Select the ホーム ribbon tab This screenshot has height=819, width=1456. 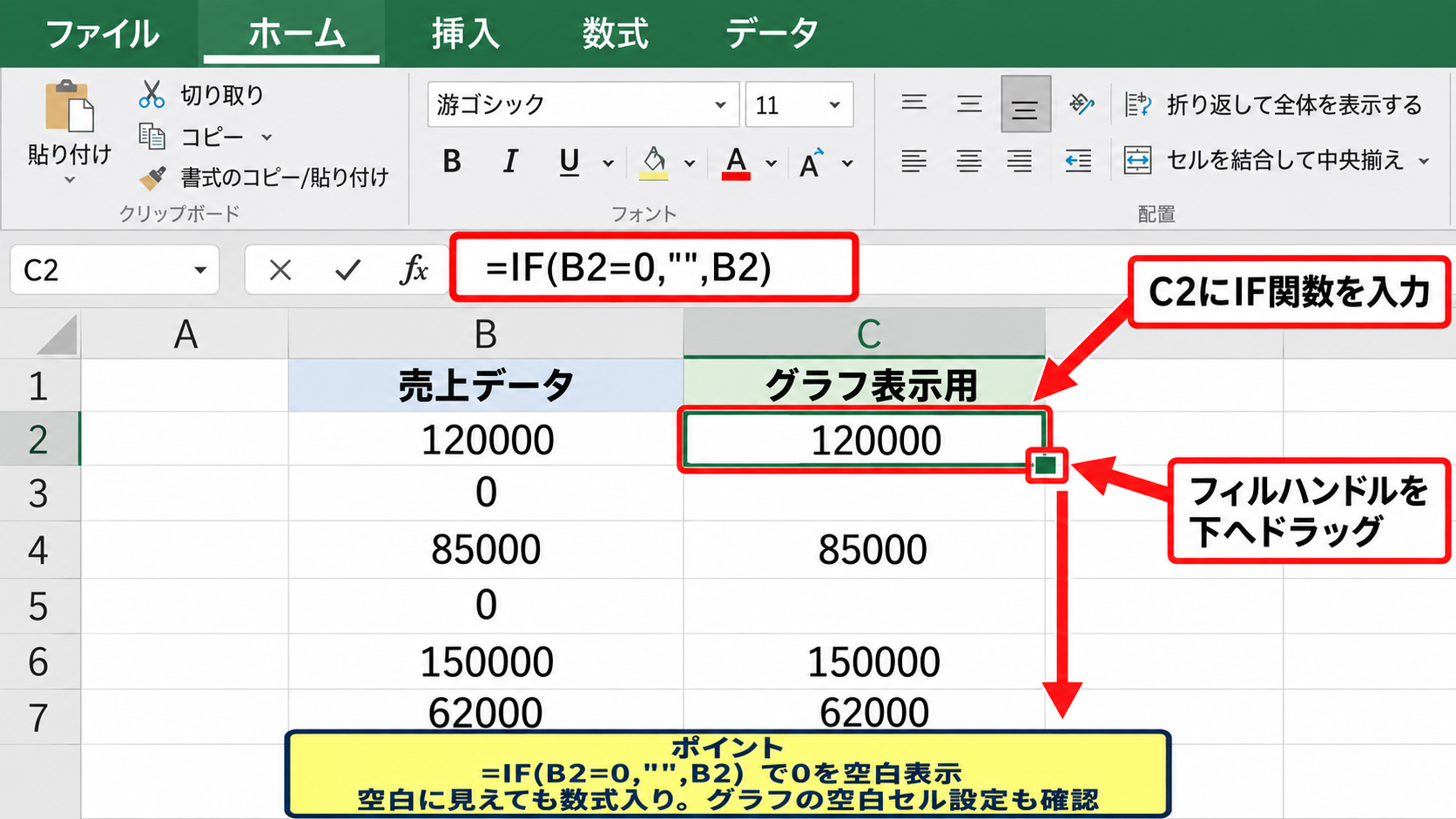click(296, 33)
